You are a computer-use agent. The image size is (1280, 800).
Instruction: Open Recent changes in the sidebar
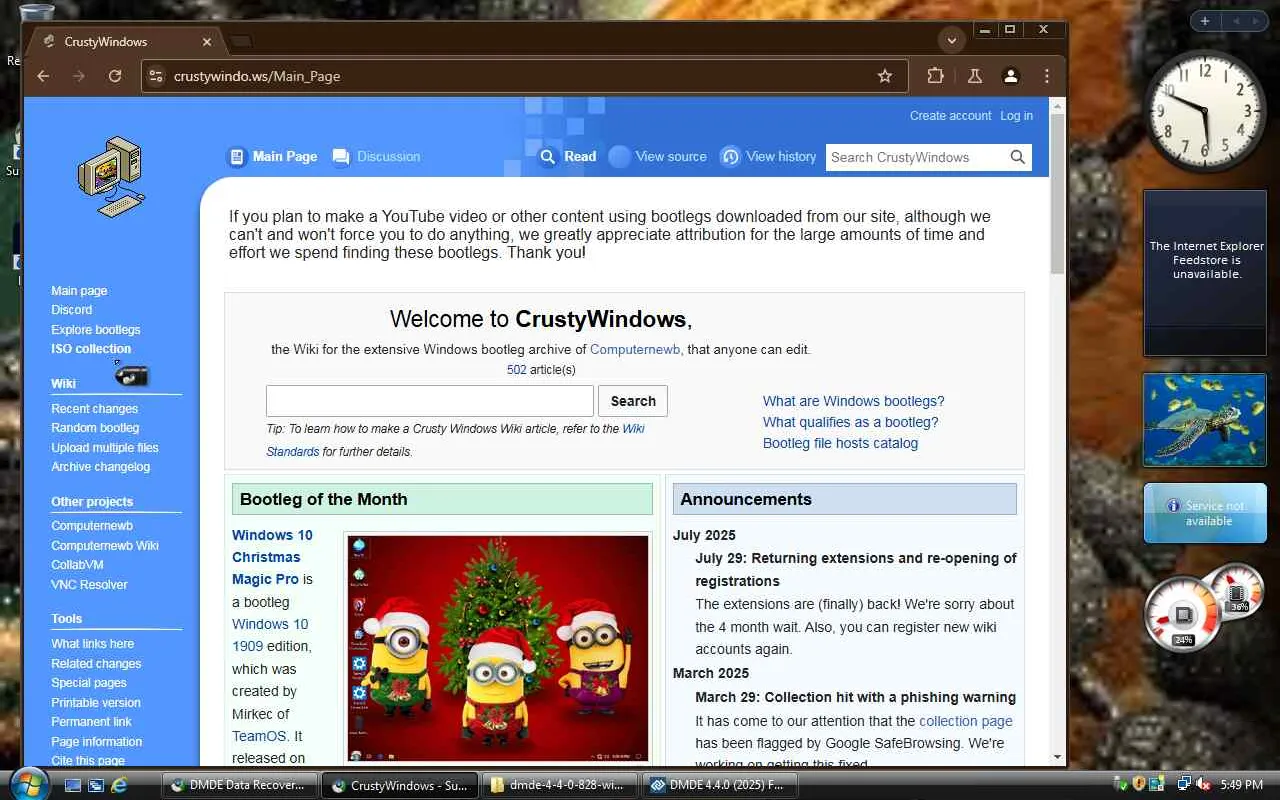coord(95,409)
